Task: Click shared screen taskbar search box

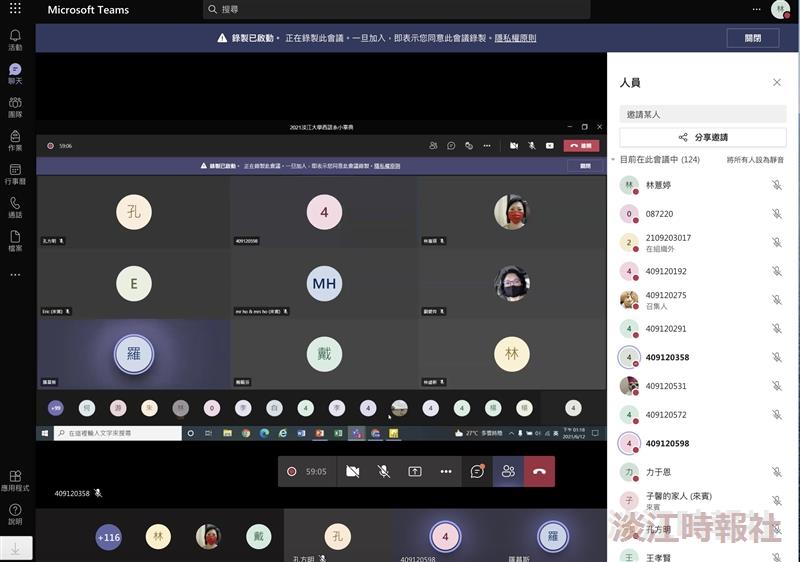Action: pos(118,433)
